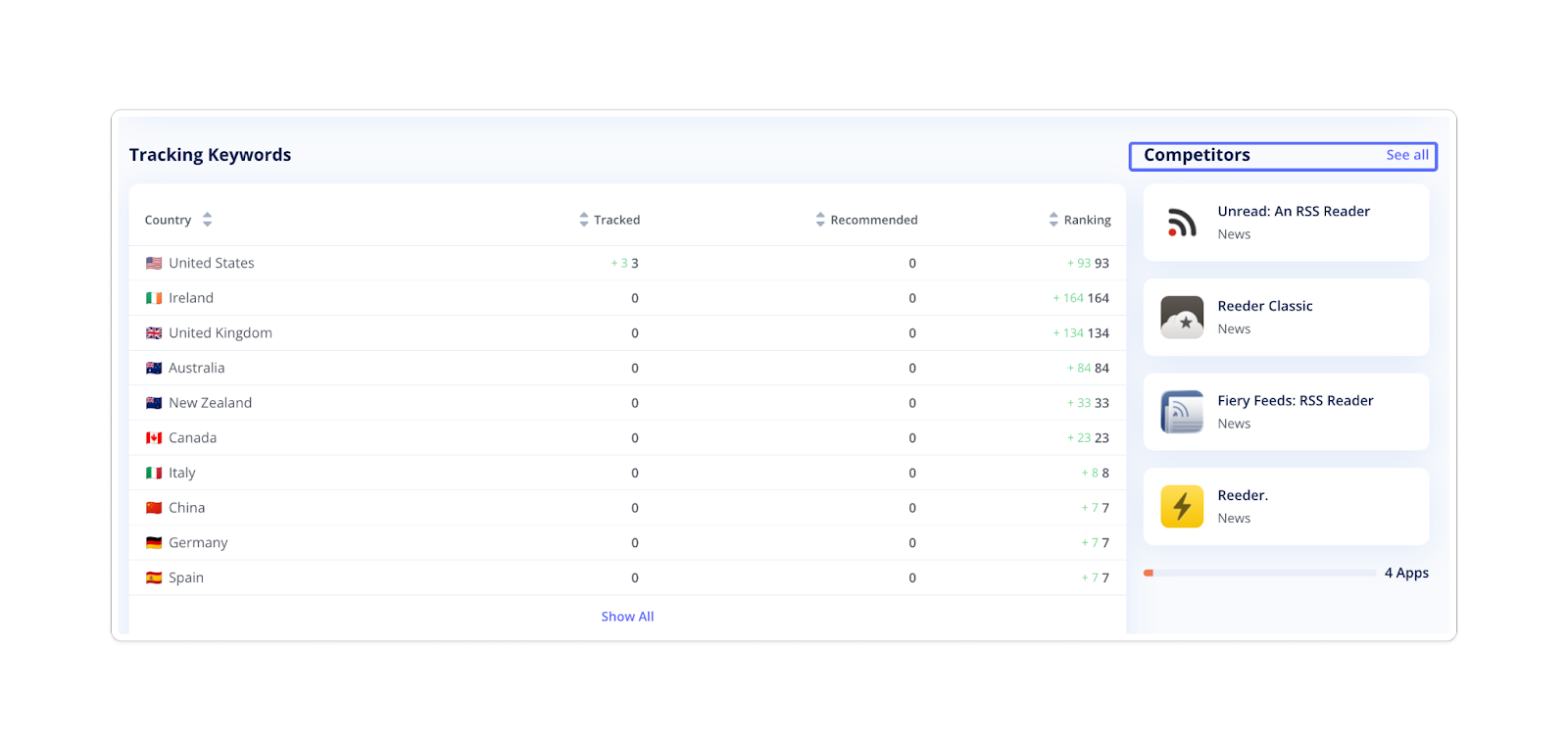Click the Australia flag icon
This screenshot has width=1568, height=754.
pos(154,368)
